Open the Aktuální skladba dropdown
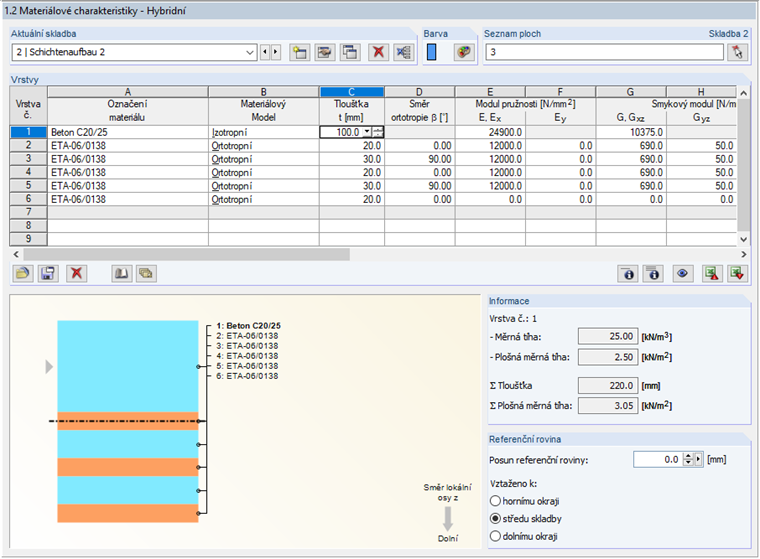 point(249,52)
